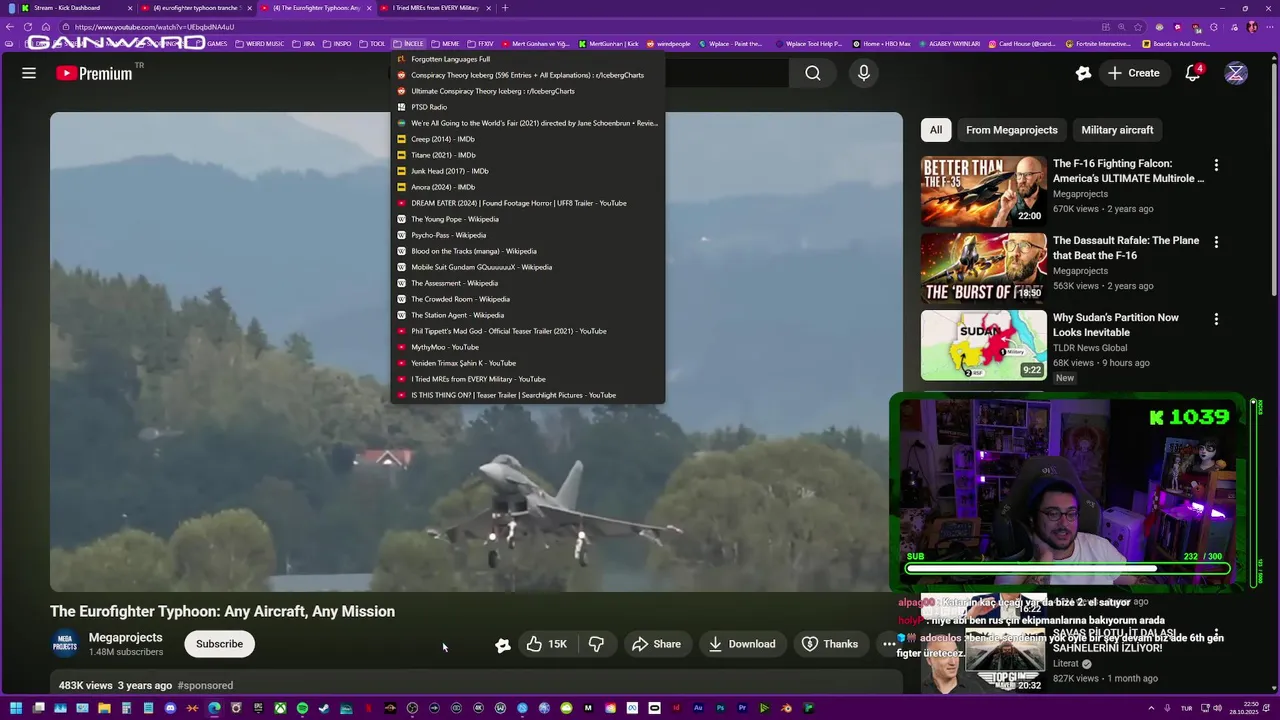Open Spotify from taskbar

click(302, 708)
